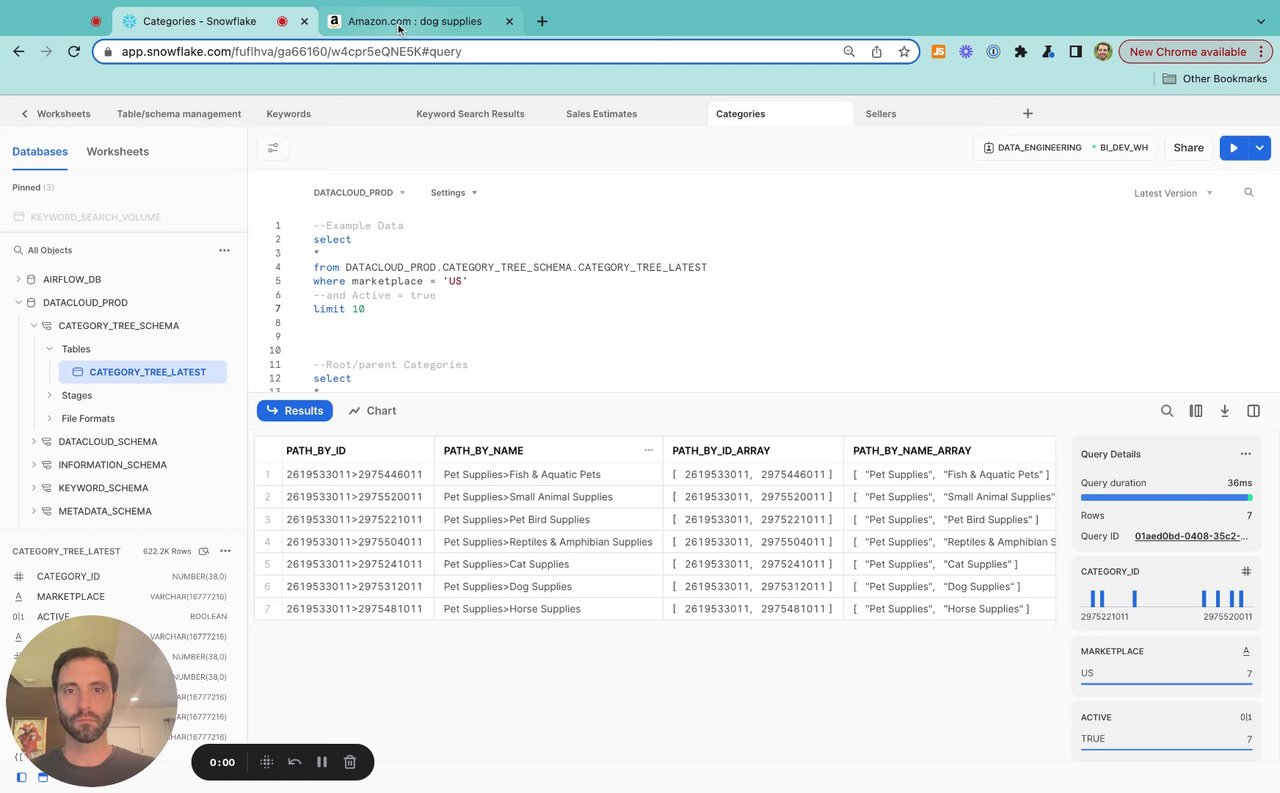The height and width of the screenshot is (793, 1280).
Task: Toggle the left sidebar panel icon
Action: click(x=22, y=777)
